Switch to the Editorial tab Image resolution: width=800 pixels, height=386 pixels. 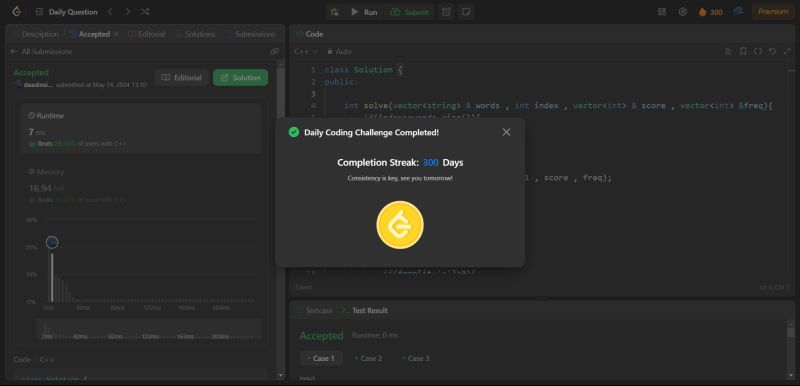point(146,34)
